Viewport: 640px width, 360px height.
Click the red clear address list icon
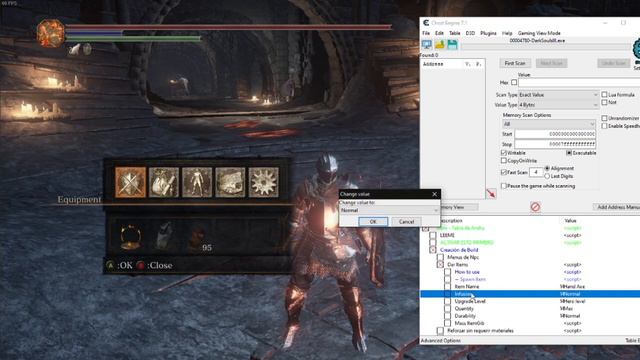point(535,207)
